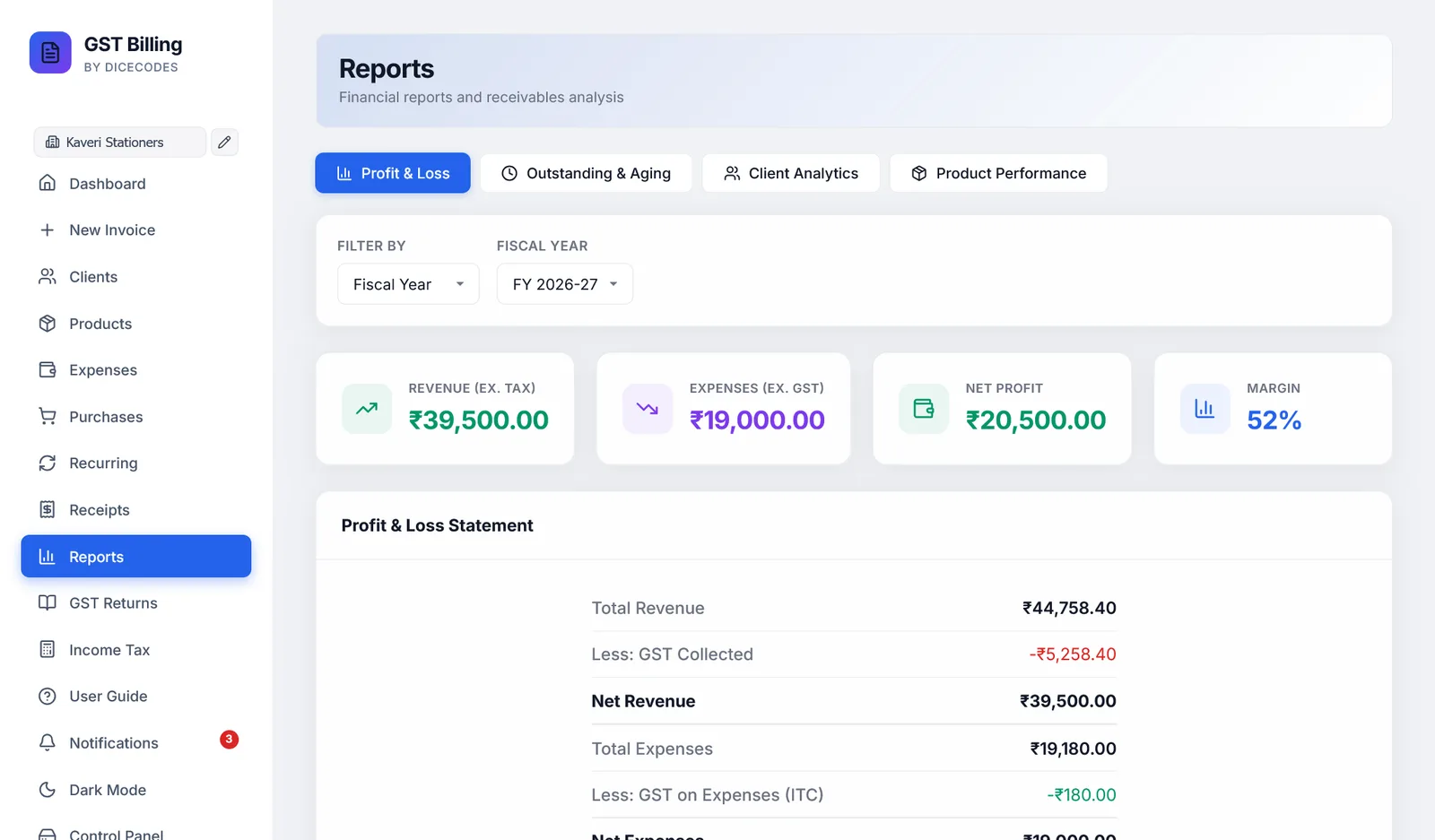Screen dimensions: 1435x840
Task: Click the Notifications bell icon
Action: [48, 742]
